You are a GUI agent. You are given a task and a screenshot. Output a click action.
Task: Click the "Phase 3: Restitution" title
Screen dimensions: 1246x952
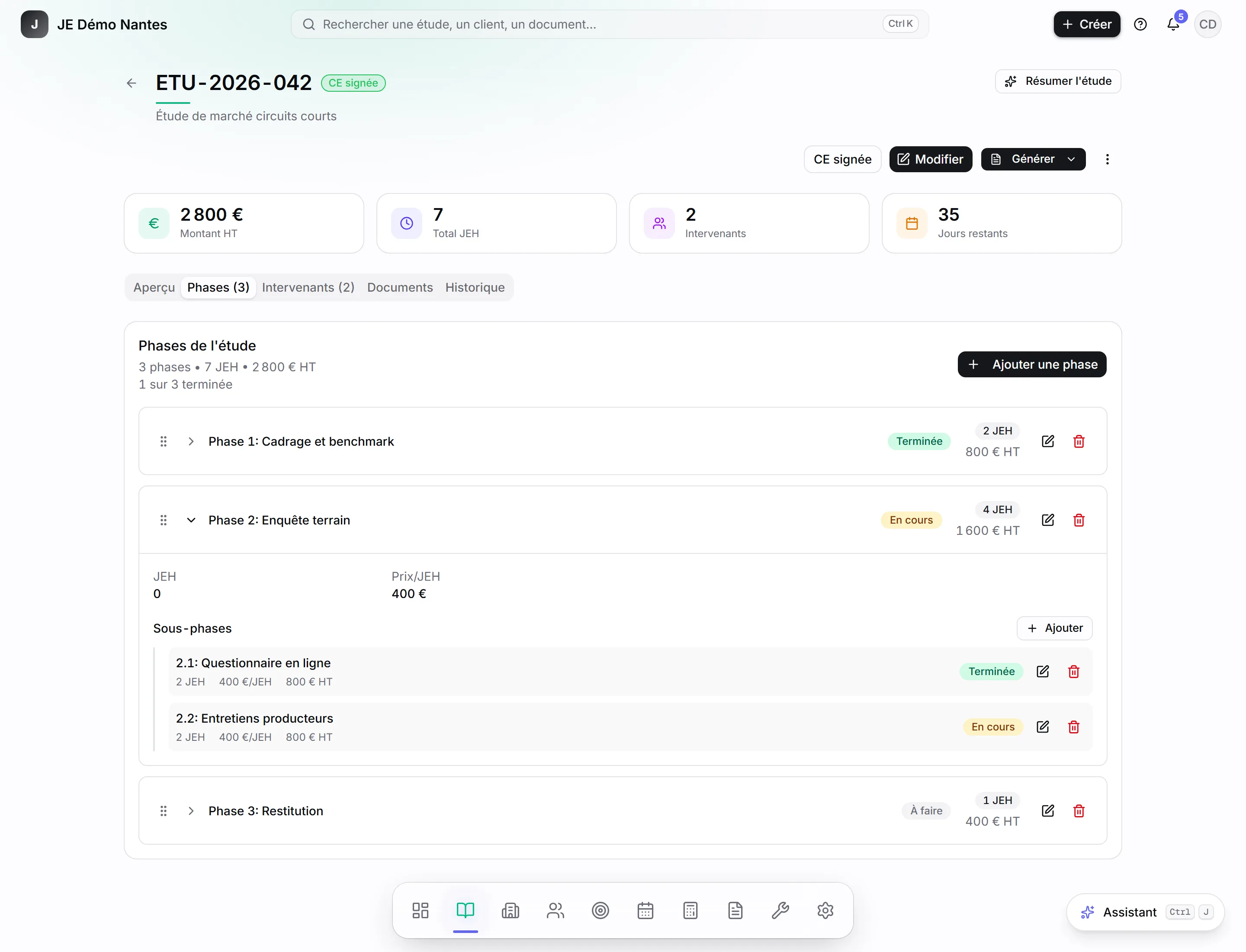pos(266,811)
